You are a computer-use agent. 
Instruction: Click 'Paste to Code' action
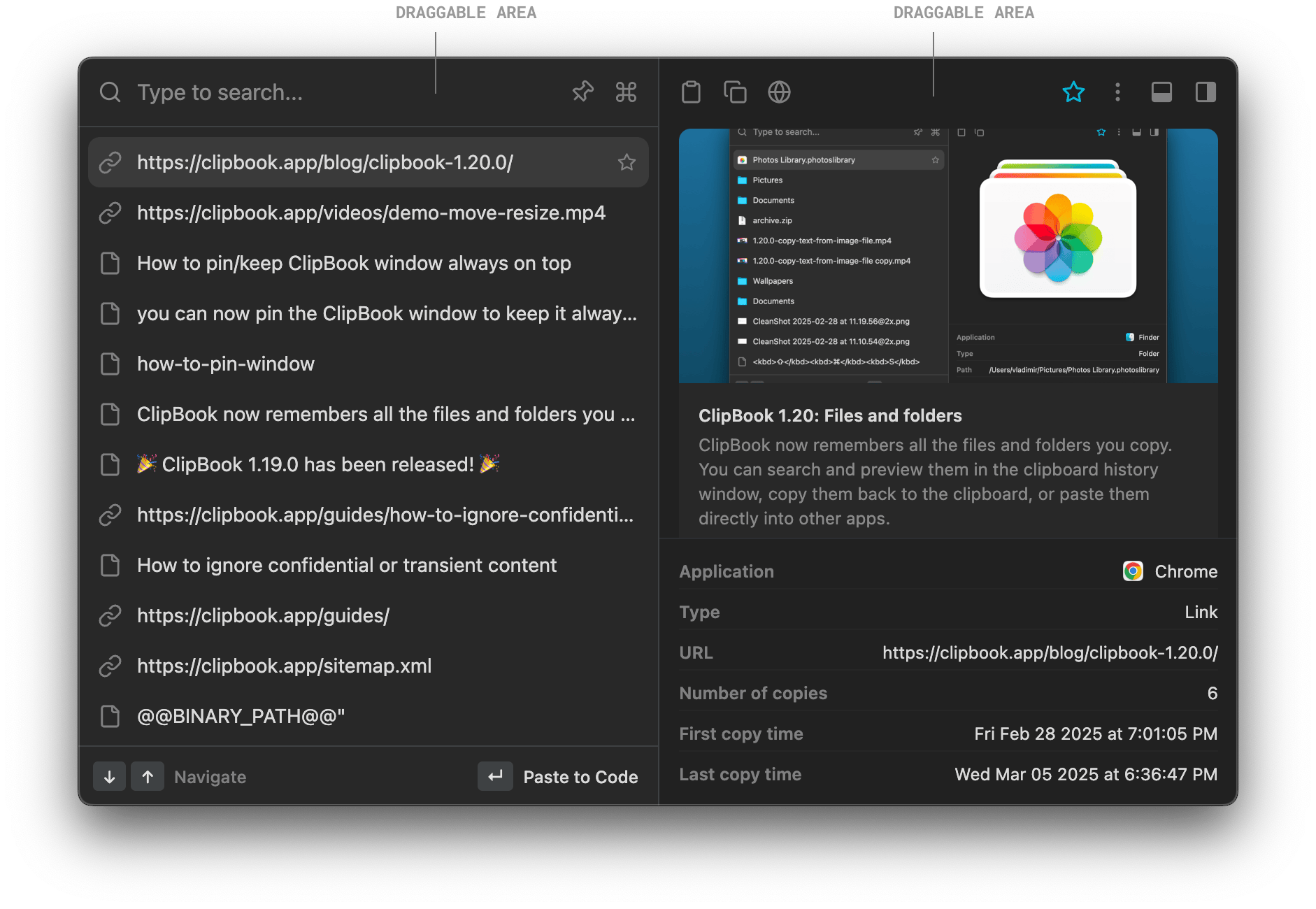pyautogui.click(x=580, y=777)
